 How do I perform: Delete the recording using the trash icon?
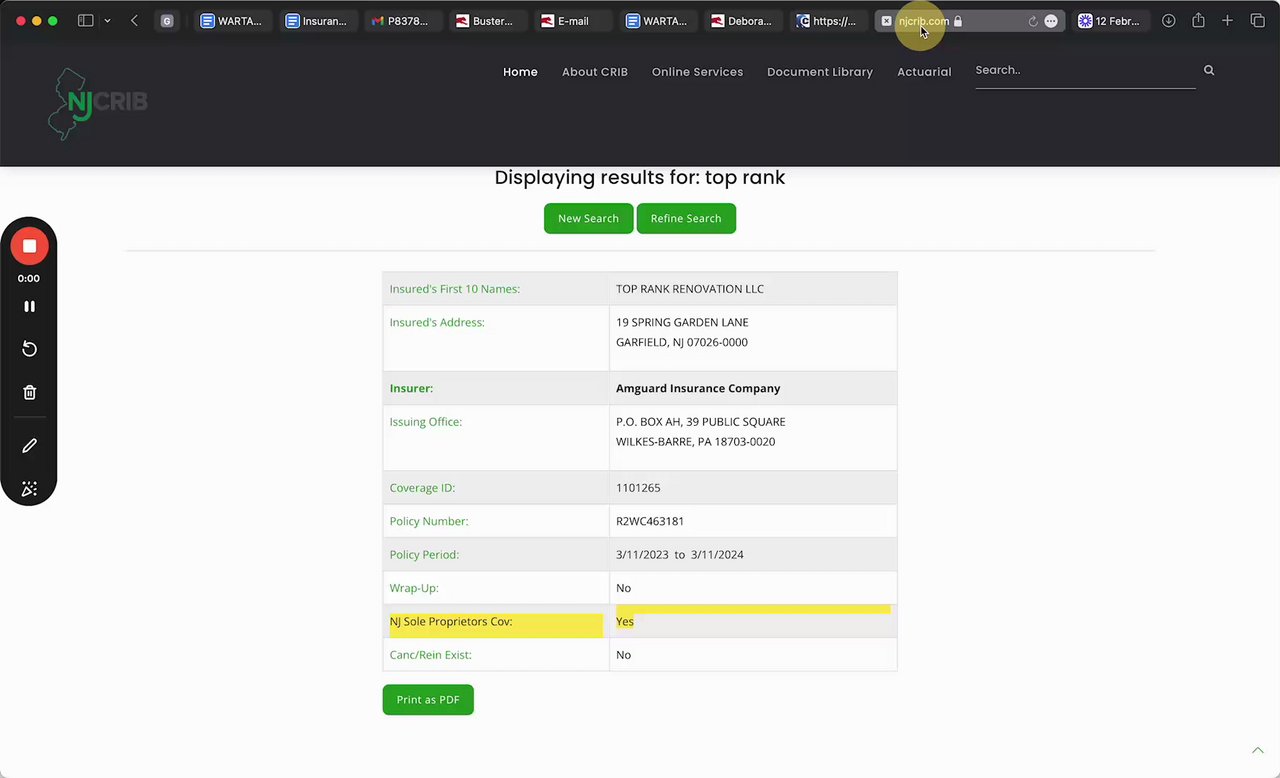tap(29, 393)
